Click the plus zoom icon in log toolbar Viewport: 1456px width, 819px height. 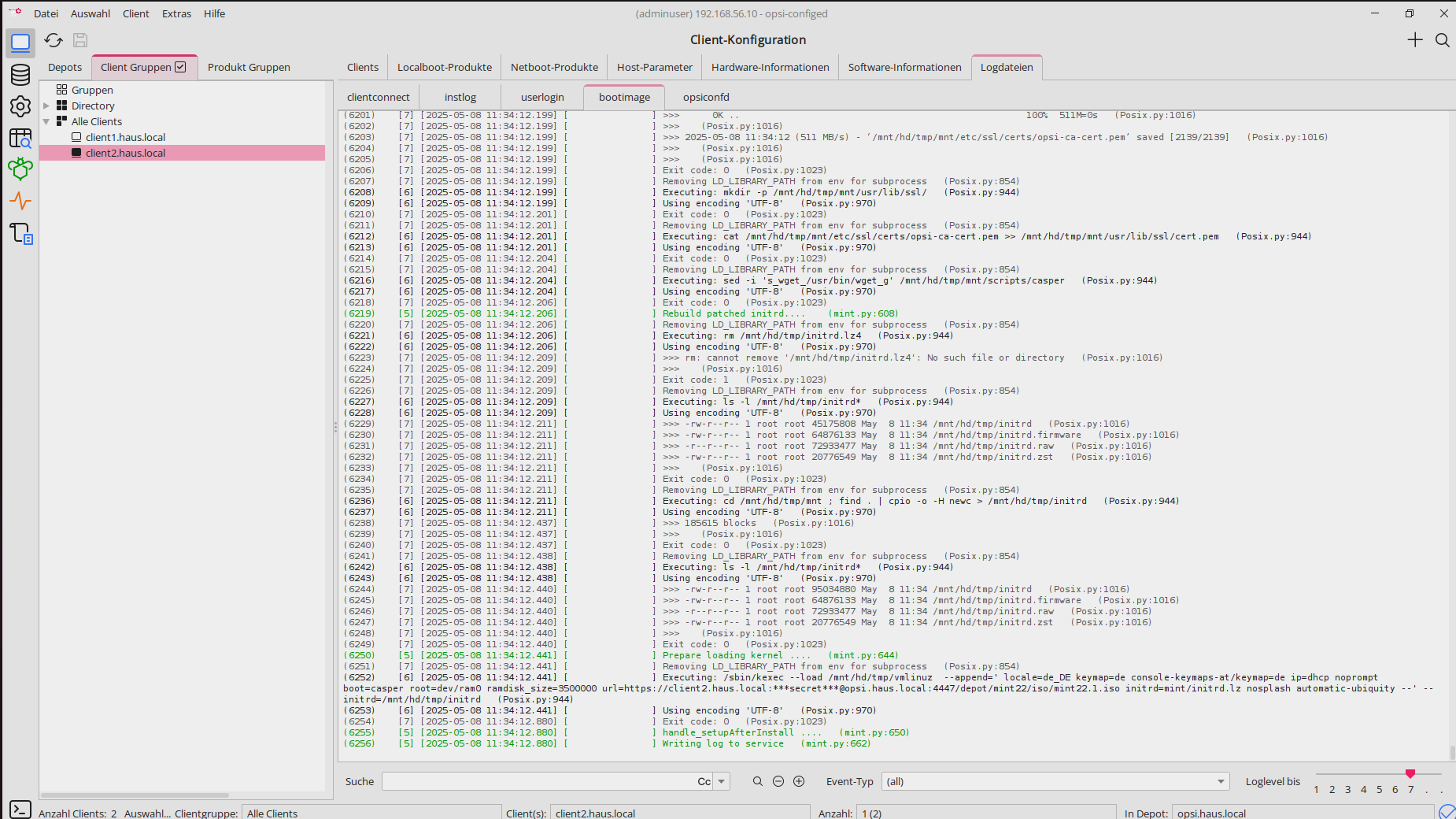click(x=799, y=781)
